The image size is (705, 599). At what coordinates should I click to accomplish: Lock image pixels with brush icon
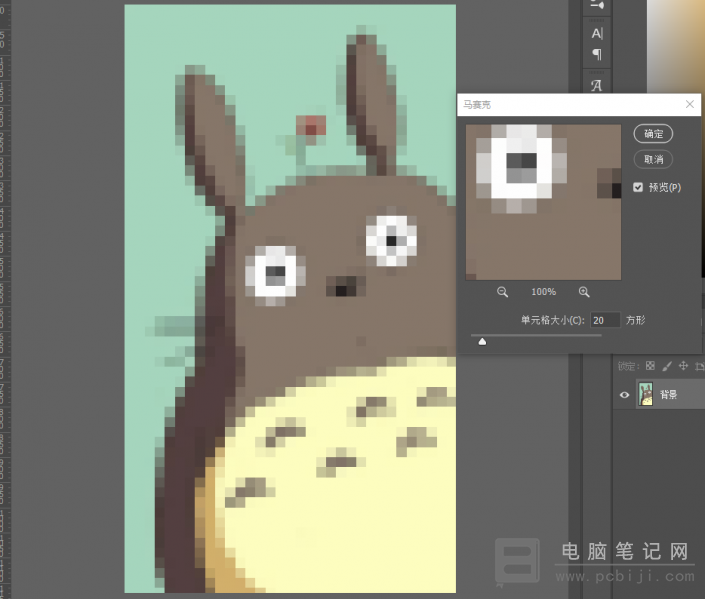click(667, 366)
